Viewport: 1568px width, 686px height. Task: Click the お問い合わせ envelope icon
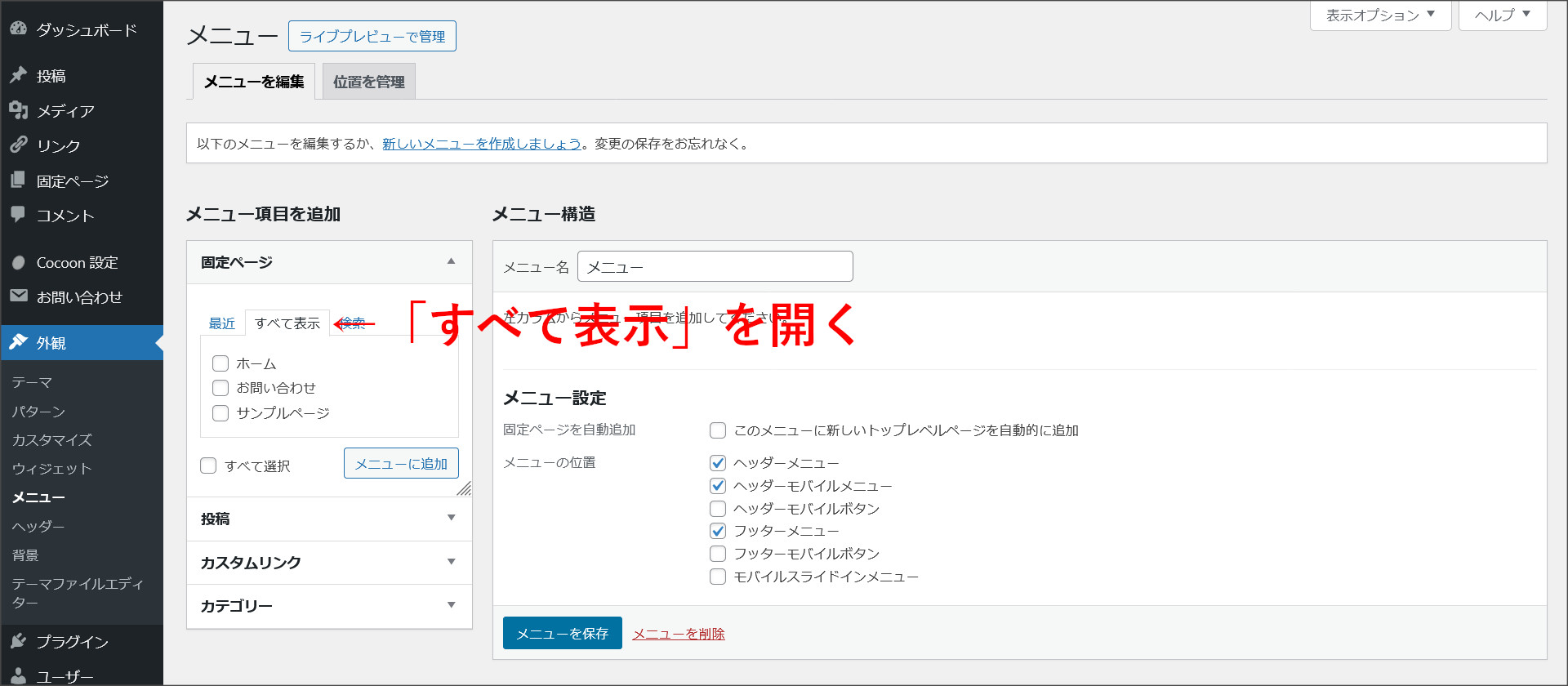point(18,296)
